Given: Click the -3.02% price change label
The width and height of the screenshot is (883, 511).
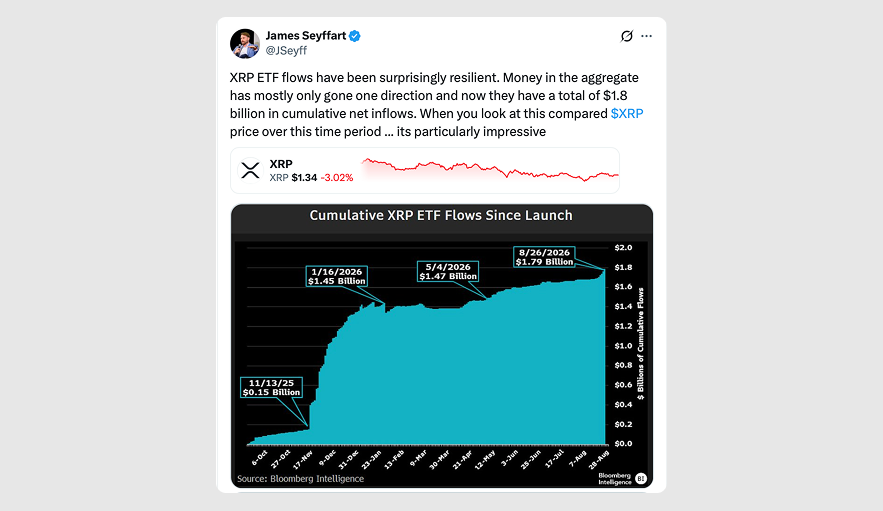Looking at the screenshot, I should [337, 178].
